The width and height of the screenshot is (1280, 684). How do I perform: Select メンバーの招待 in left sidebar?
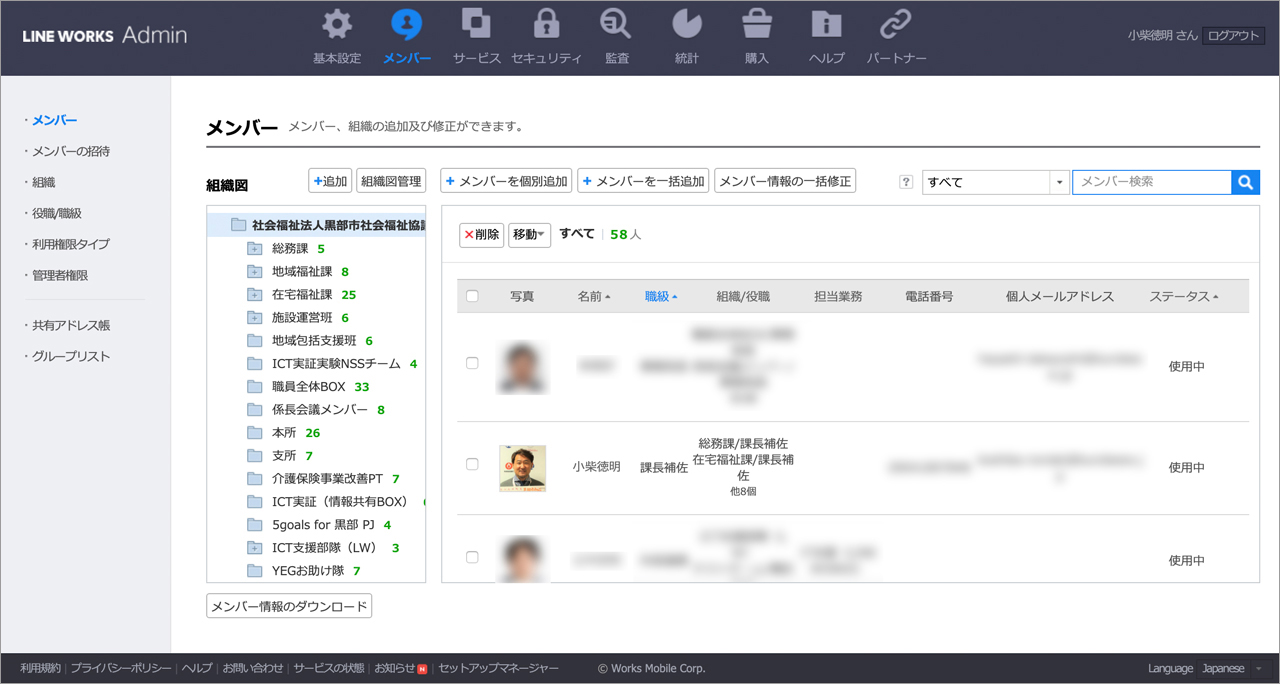(71, 151)
